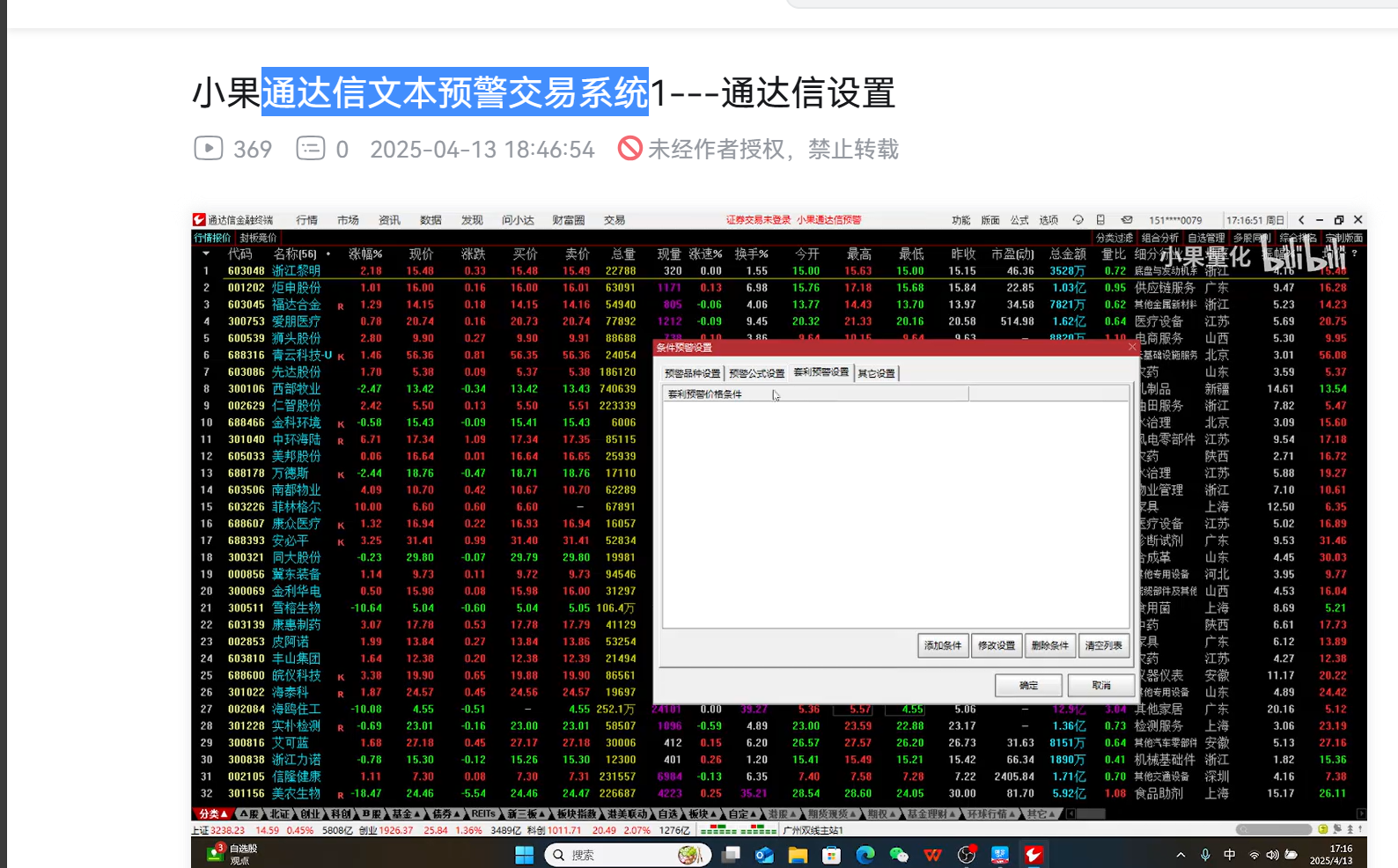Switch to 预警公式设置 tab in the dialog
Image resolution: width=1398 pixels, height=868 pixels.
coord(756,373)
